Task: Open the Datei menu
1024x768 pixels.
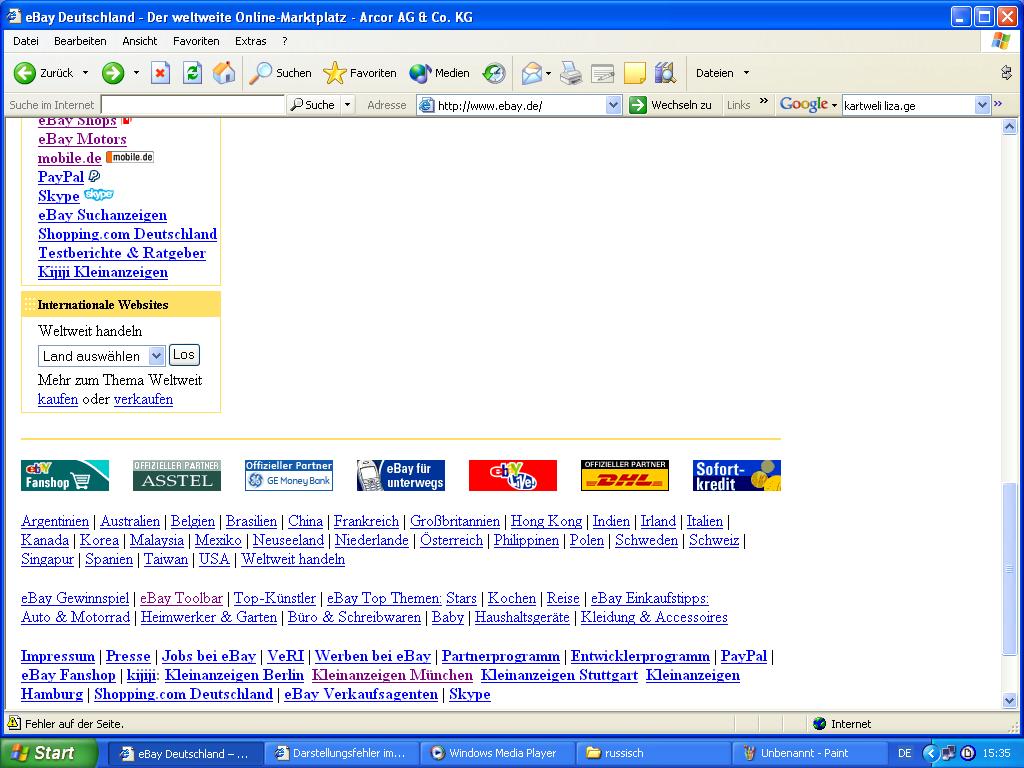Action: pyautogui.click(x=25, y=41)
